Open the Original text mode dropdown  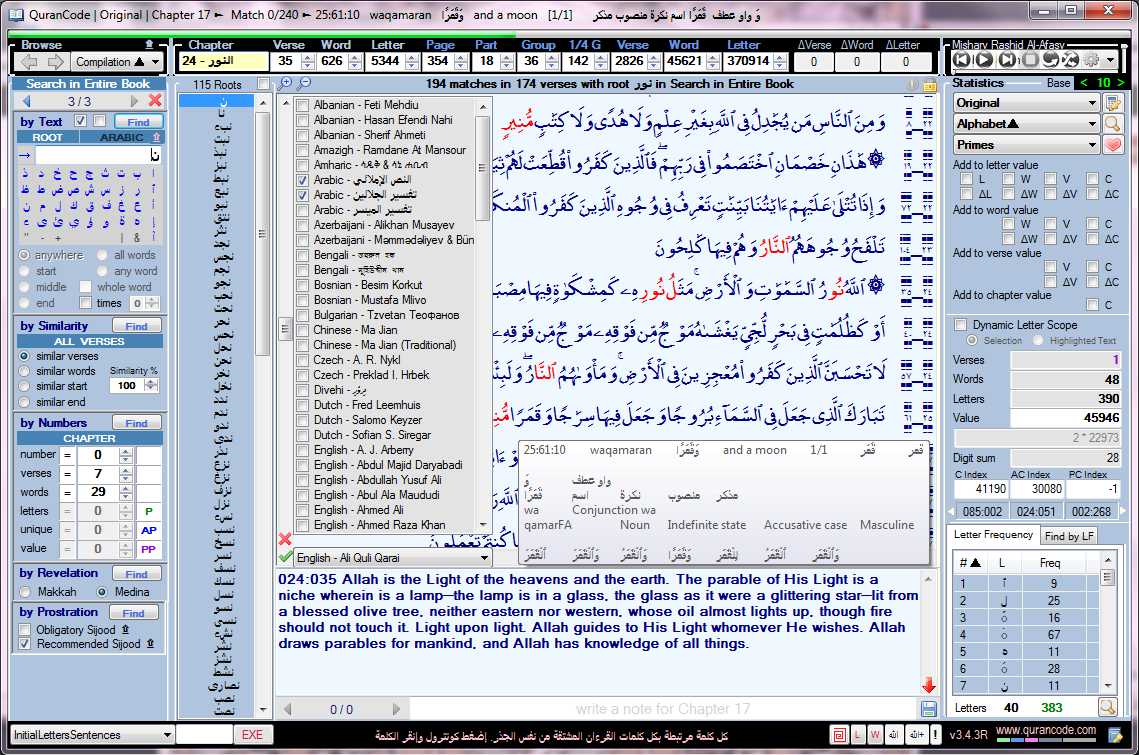tap(1026, 103)
